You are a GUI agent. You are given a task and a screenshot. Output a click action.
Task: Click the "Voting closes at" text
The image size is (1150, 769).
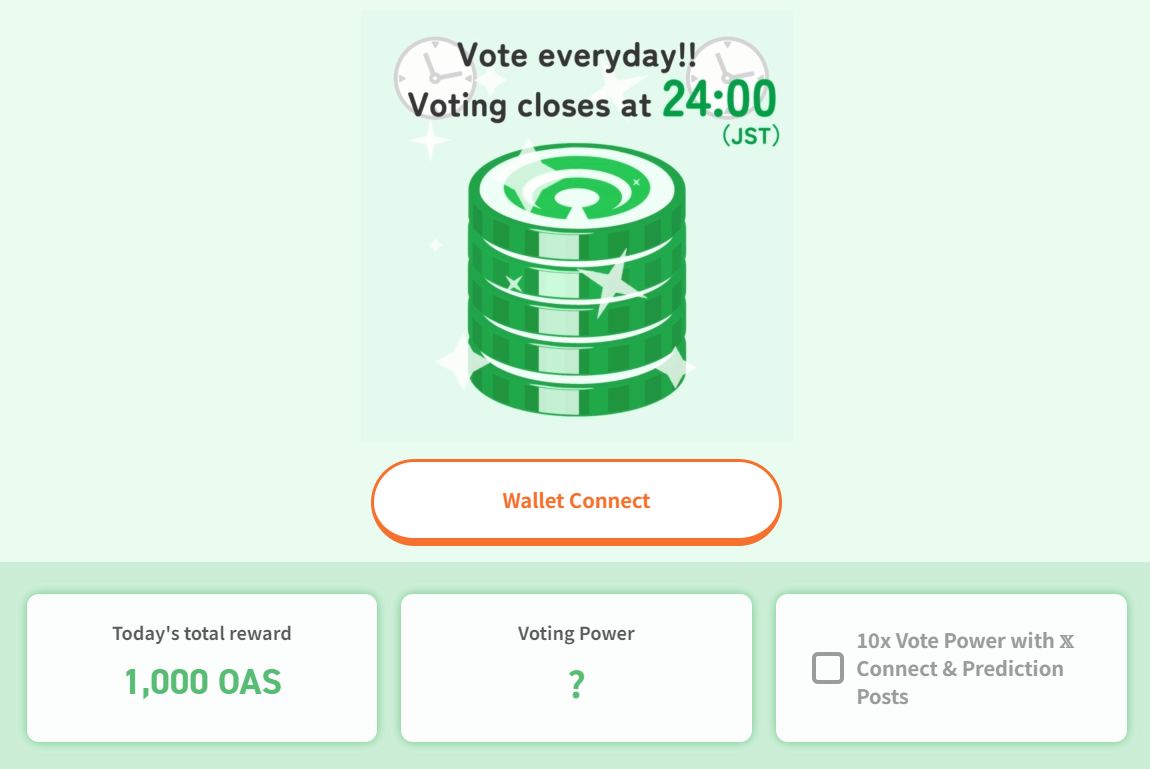click(x=529, y=104)
